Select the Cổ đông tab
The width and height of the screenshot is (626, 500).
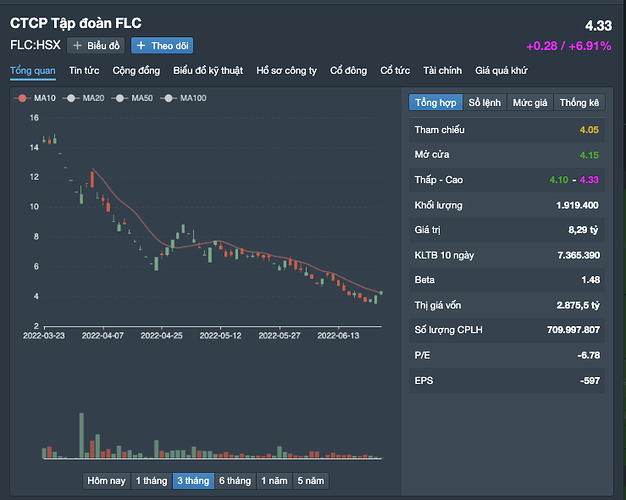pyautogui.click(x=349, y=71)
